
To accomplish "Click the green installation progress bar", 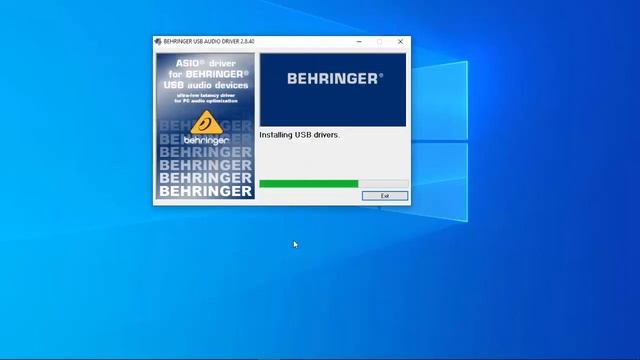I will (333, 184).
